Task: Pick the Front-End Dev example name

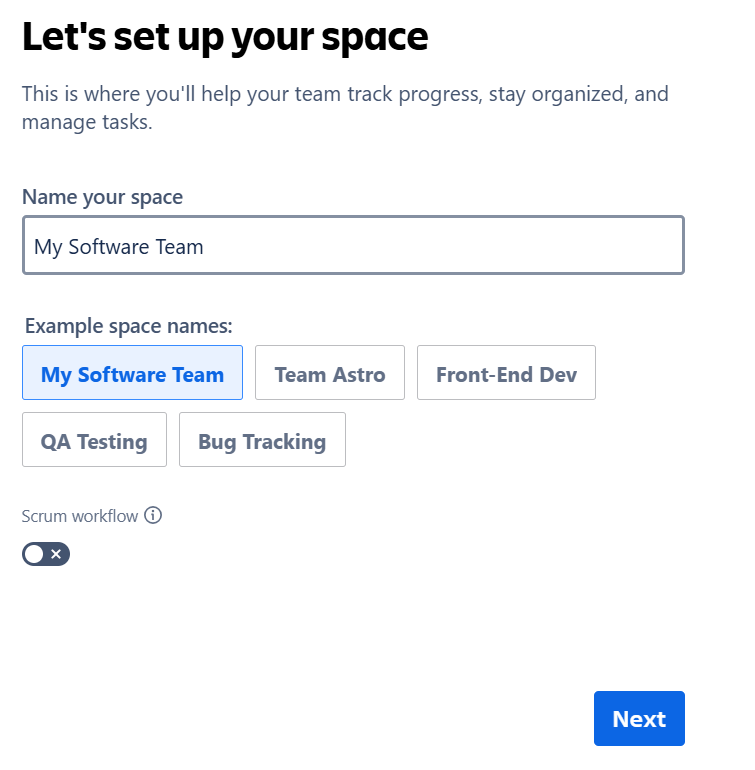Action: [x=506, y=374]
